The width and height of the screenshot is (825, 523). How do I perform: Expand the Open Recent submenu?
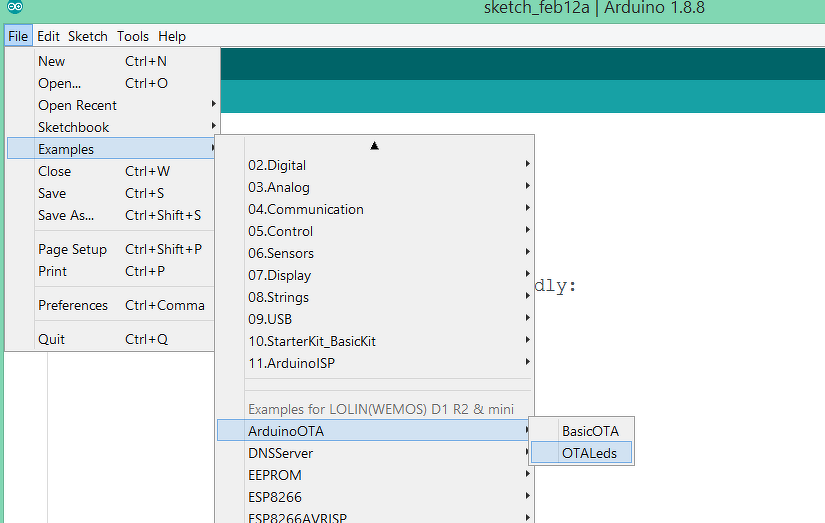point(78,105)
